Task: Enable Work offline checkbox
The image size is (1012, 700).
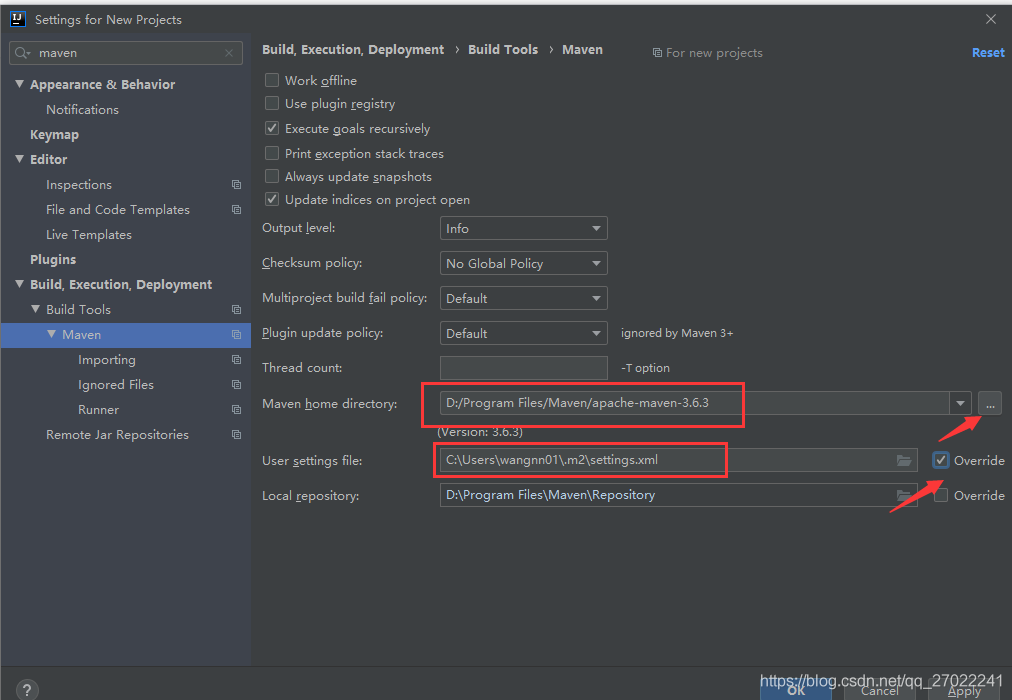Action: point(272,80)
